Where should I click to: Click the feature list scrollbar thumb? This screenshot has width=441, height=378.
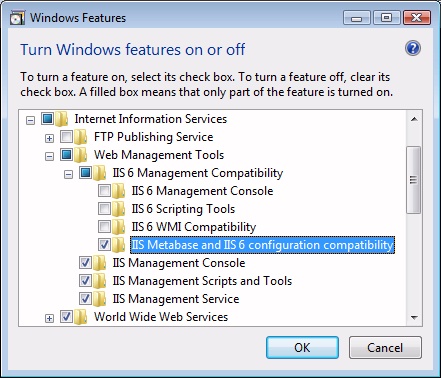(x=414, y=180)
